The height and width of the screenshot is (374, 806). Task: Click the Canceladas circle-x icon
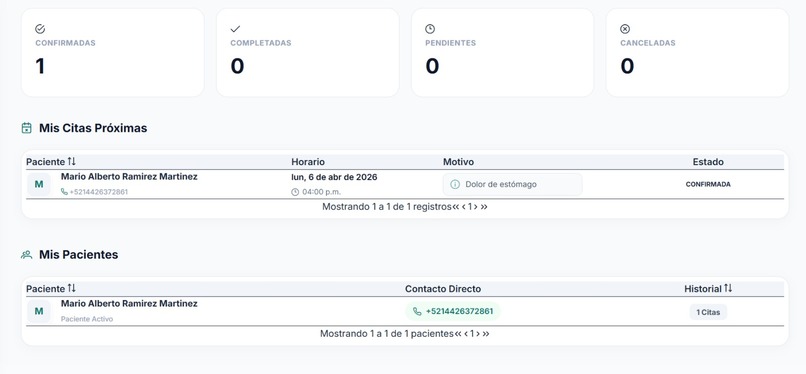coord(625,29)
